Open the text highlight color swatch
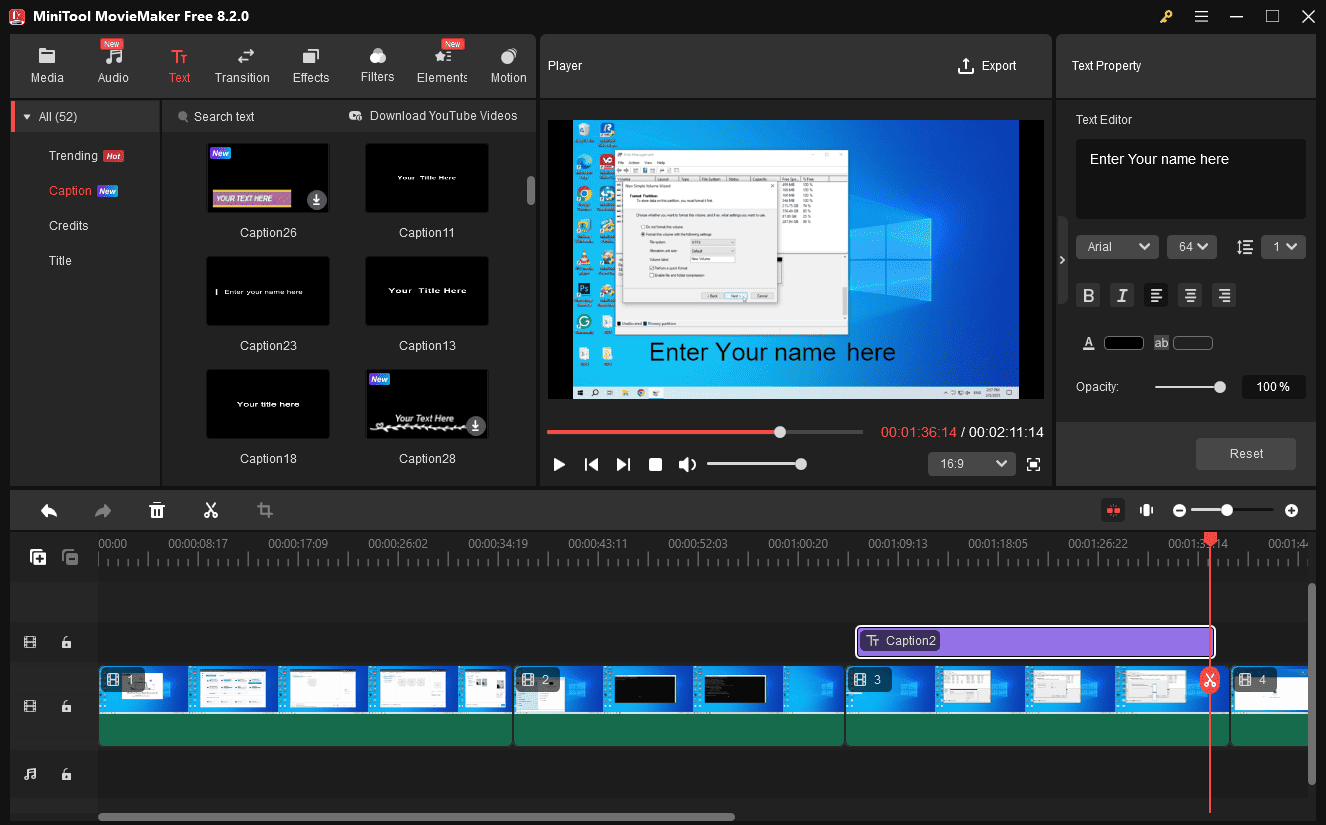1326x825 pixels. (x=1193, y=343)
